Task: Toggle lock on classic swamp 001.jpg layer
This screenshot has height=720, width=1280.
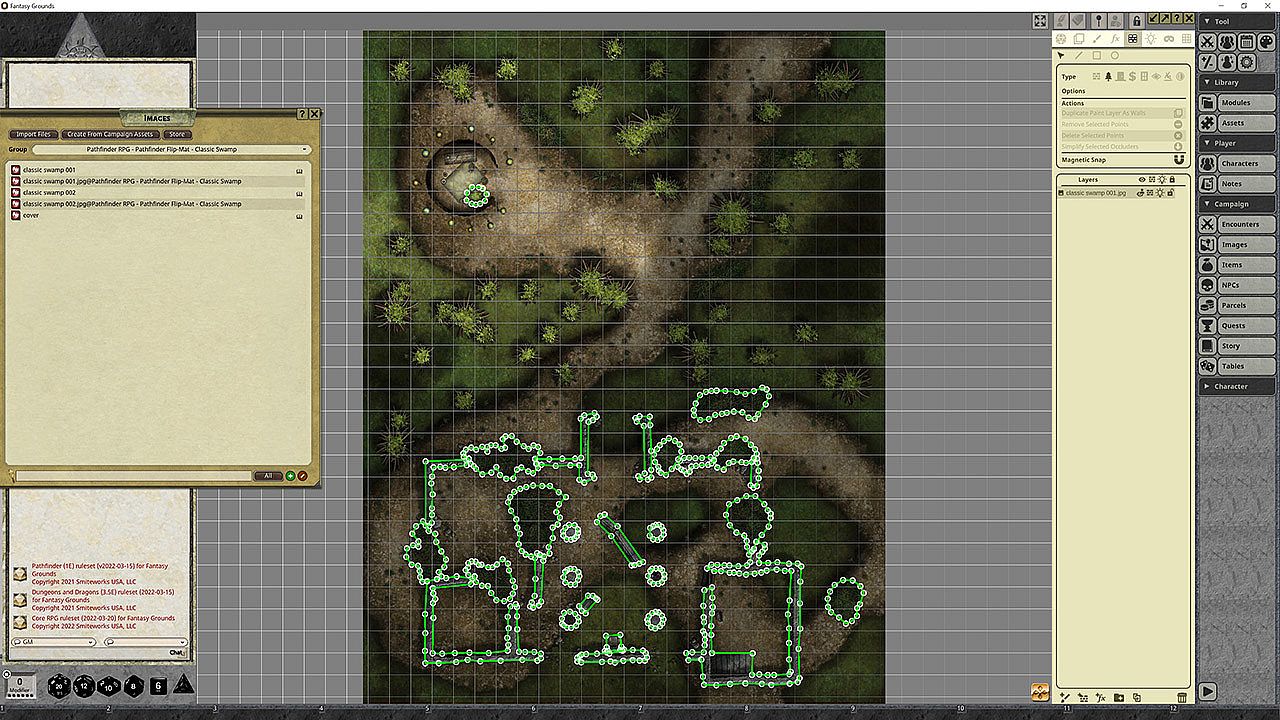Action: click(1172, 192)
